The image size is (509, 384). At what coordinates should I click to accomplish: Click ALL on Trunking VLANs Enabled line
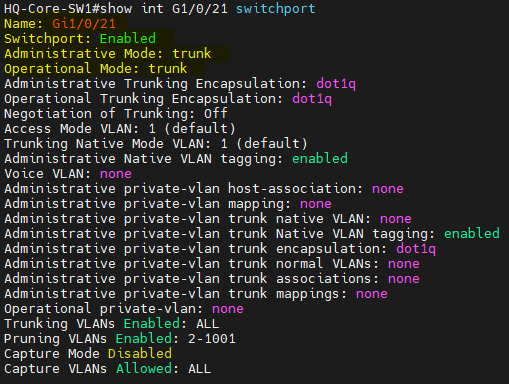point(208,324)
